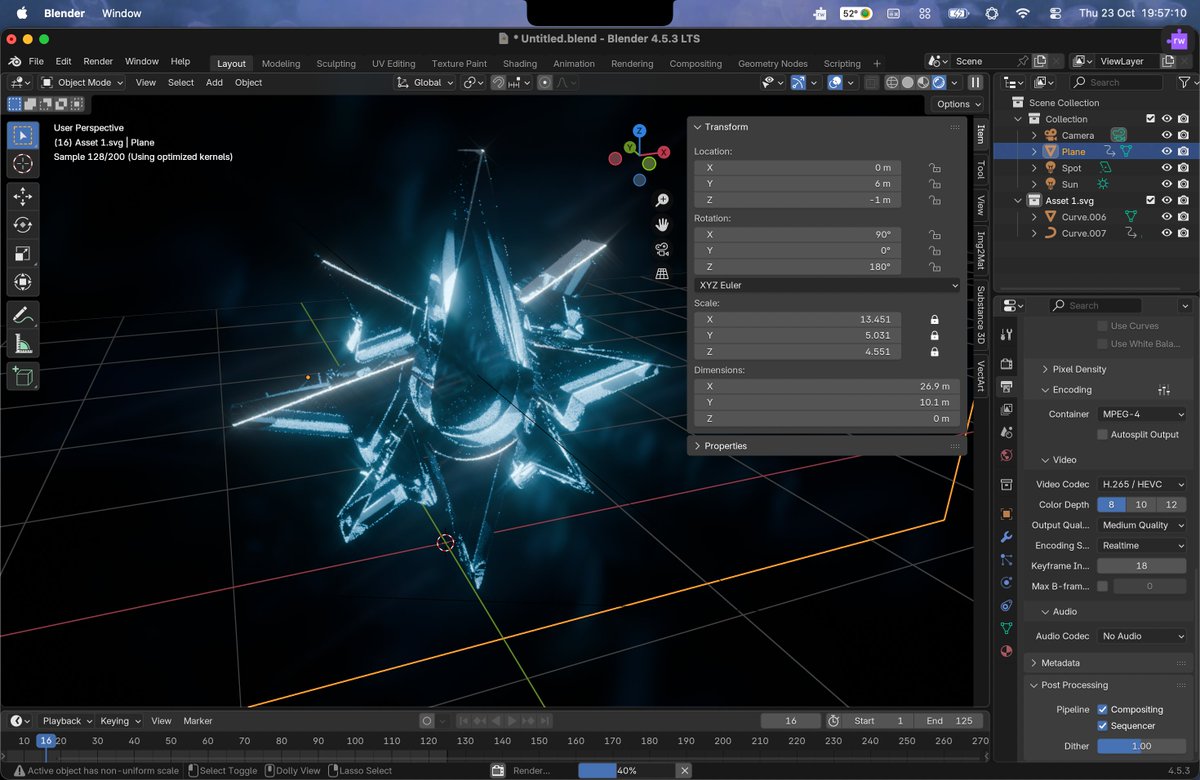Cancel the render with X button

685,771
